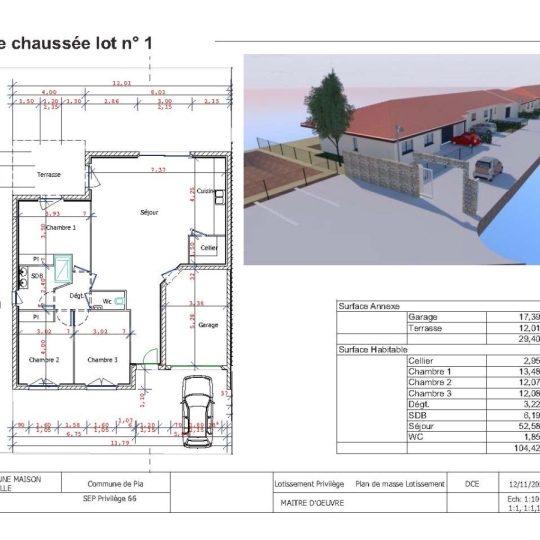Select the 'Terrasse' label in the floor plan
540x540 pixels.
coord(49,175)
